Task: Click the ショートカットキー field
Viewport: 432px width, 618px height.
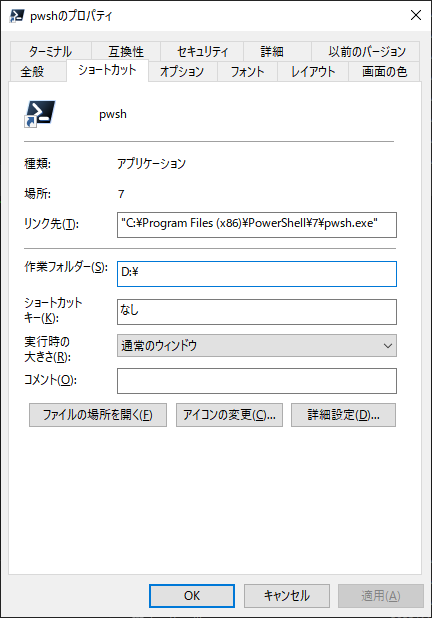Action: [257, 312]
